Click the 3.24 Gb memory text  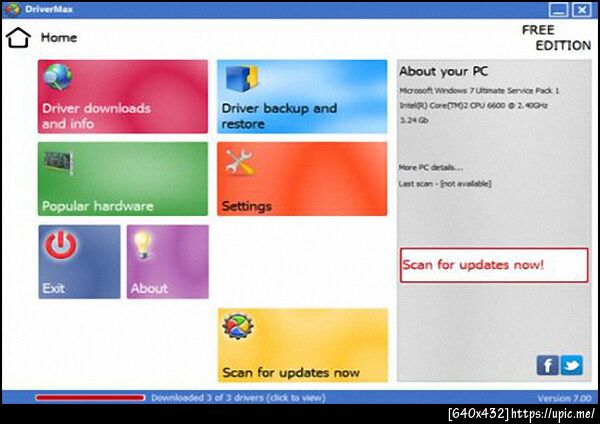tap(414, 120)
